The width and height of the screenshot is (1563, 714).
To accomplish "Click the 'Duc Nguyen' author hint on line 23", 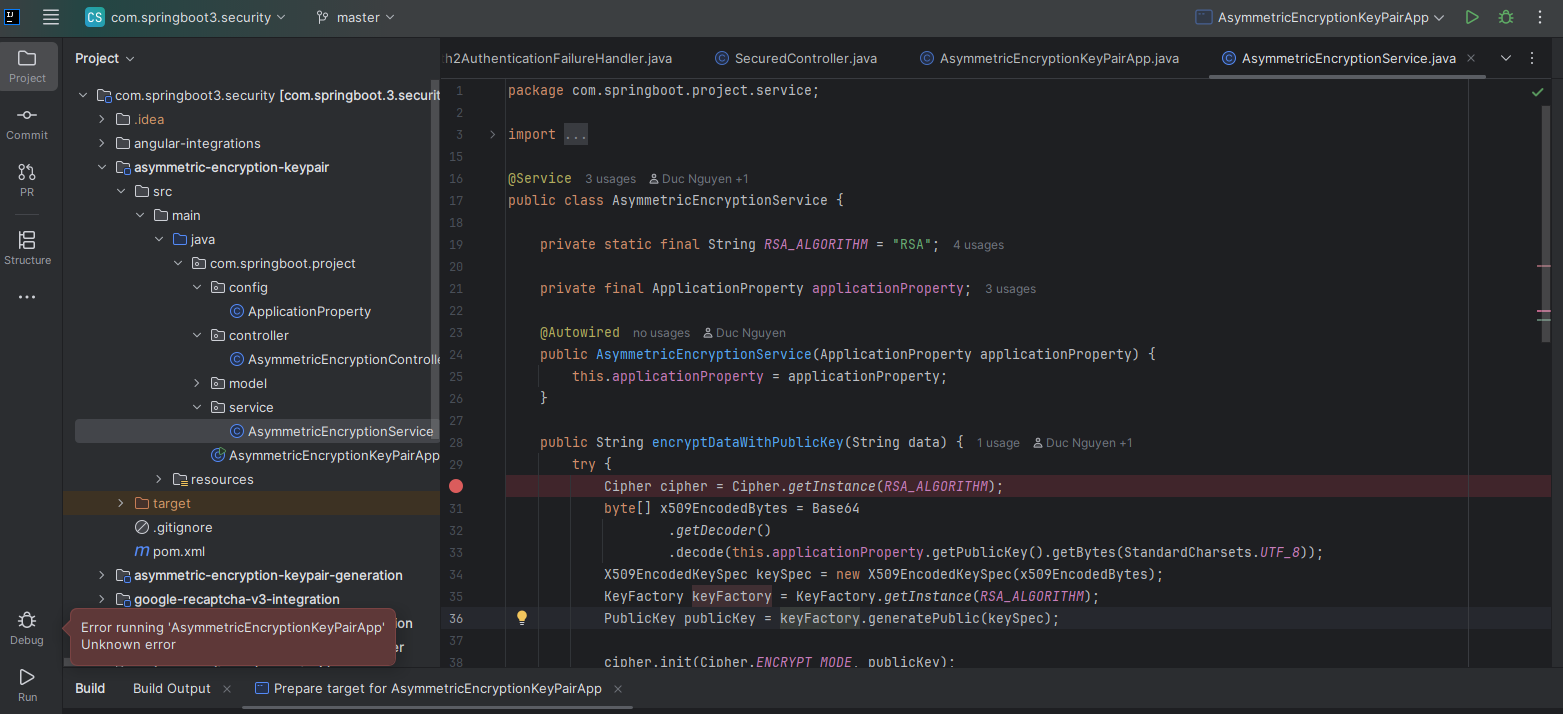I will point(745,333).
